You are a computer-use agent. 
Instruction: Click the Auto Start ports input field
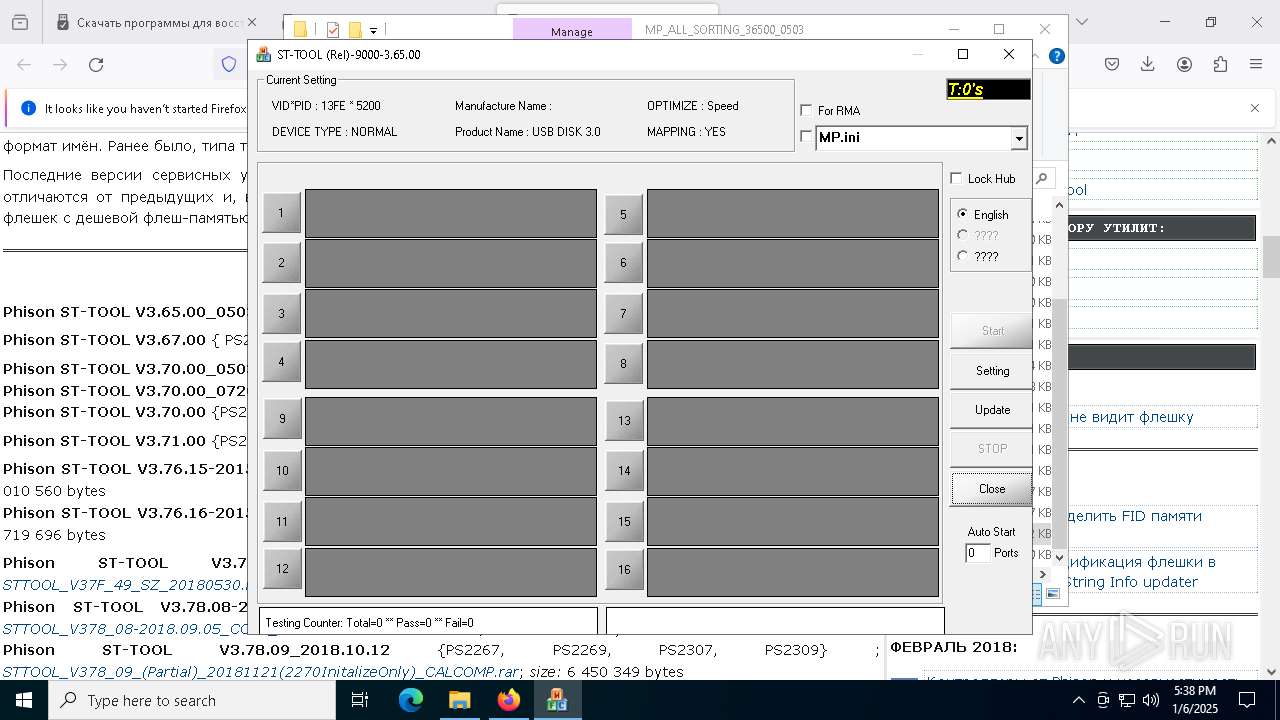tap(977, 553)
